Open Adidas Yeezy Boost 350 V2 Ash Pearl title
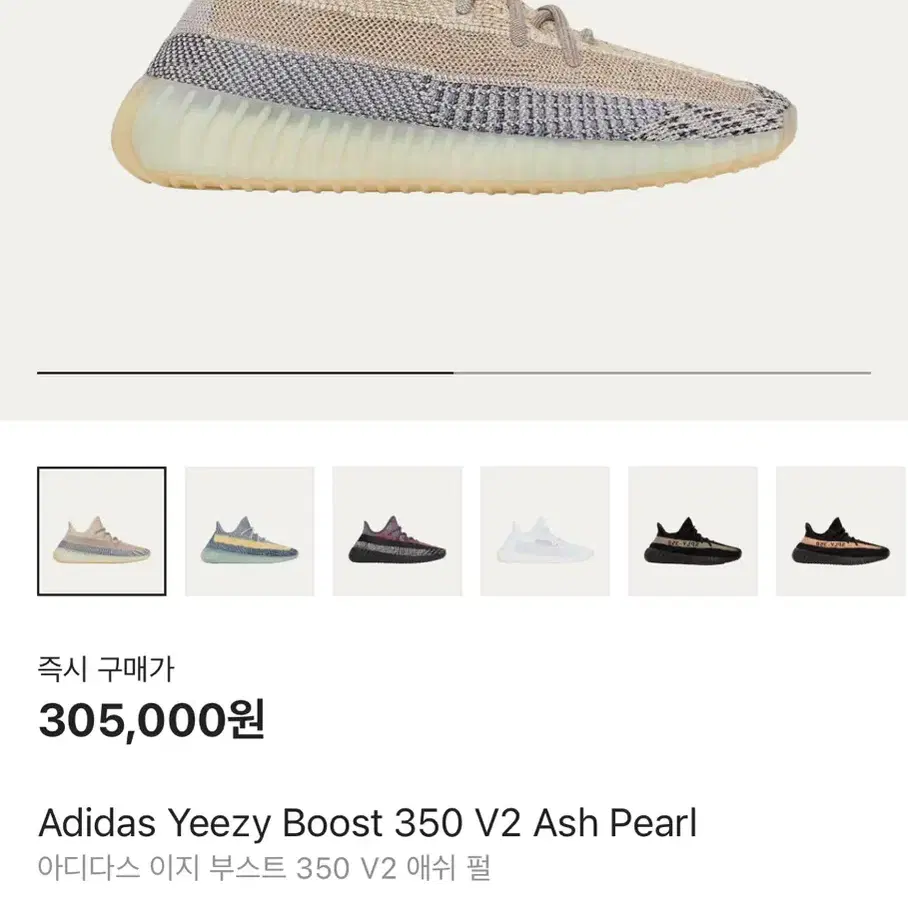Image resolution: width=908 pixels, height=908 pixels. 368,823
